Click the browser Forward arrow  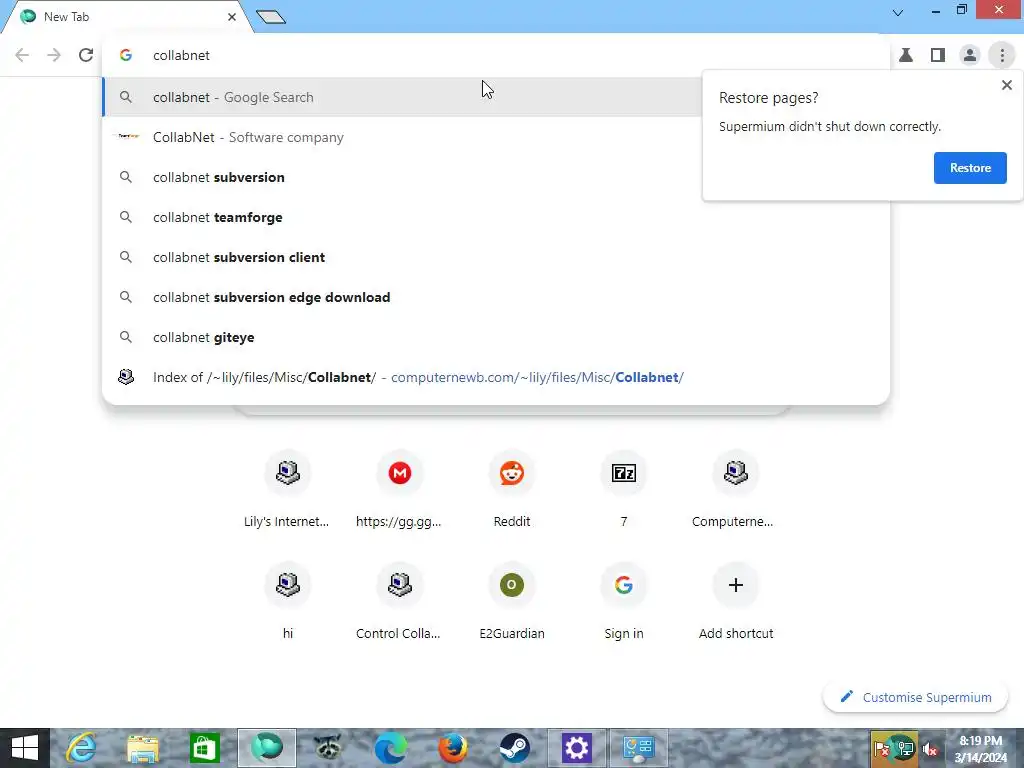pyautogui.click(x=54, y=55)
